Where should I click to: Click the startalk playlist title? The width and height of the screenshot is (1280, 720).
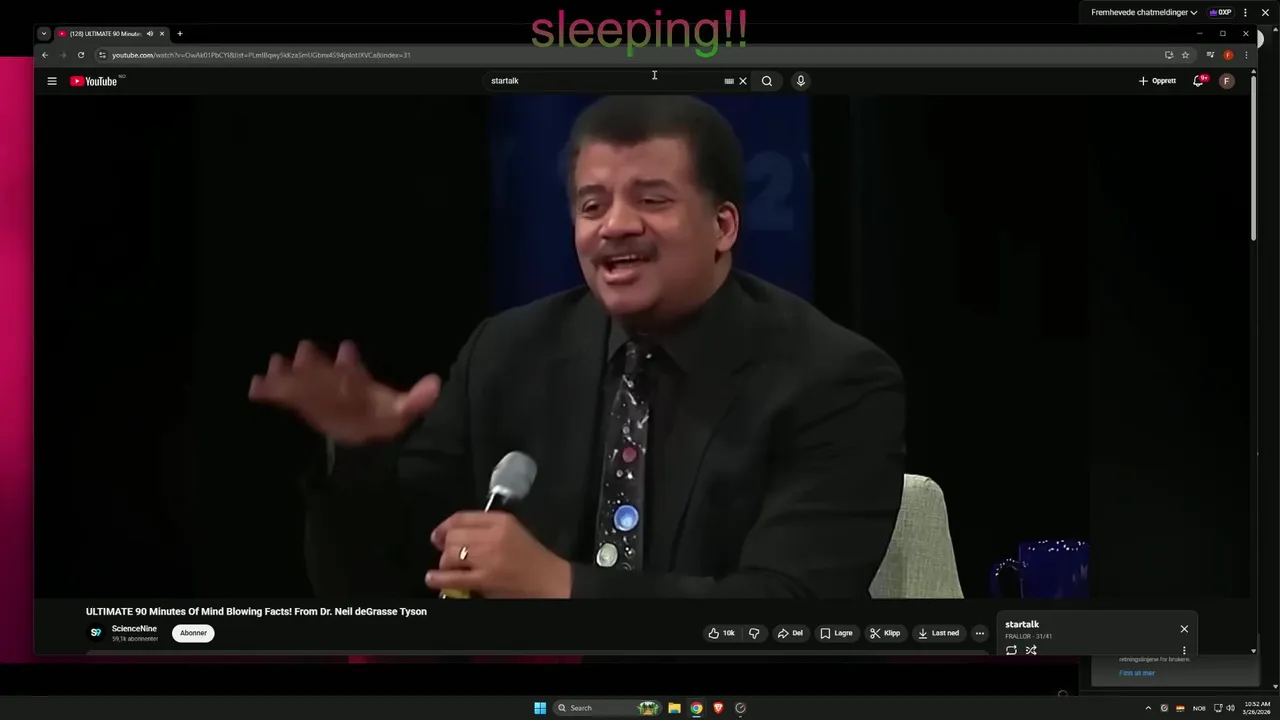coord(1022,625)
